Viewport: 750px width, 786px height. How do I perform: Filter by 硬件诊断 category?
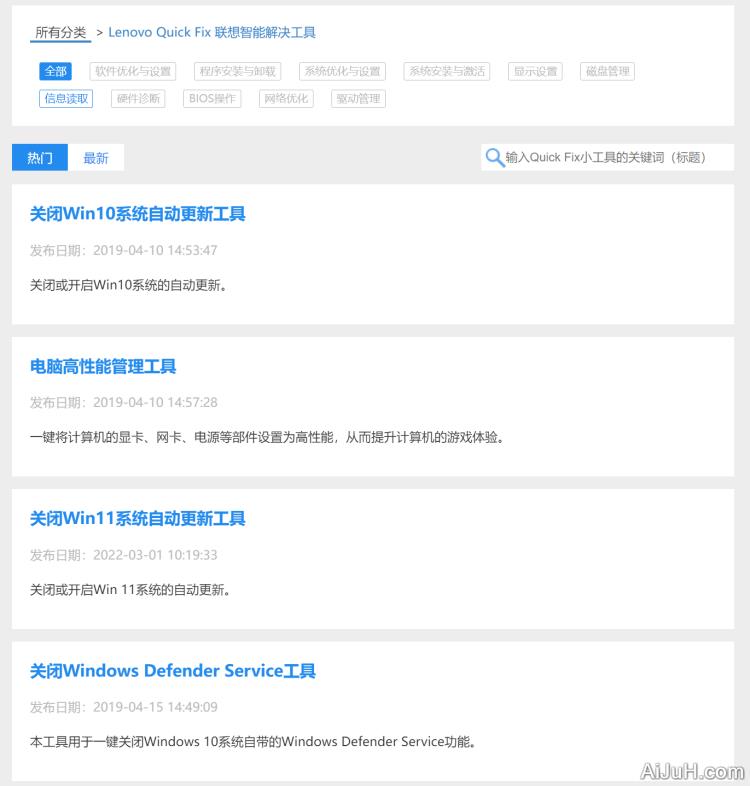[x=138, y=98]
